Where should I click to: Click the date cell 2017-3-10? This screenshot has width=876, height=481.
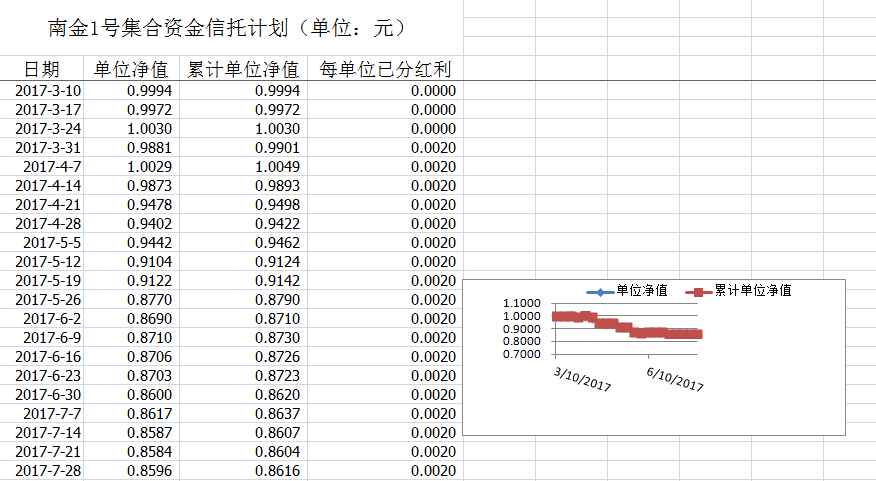[49, 91]
